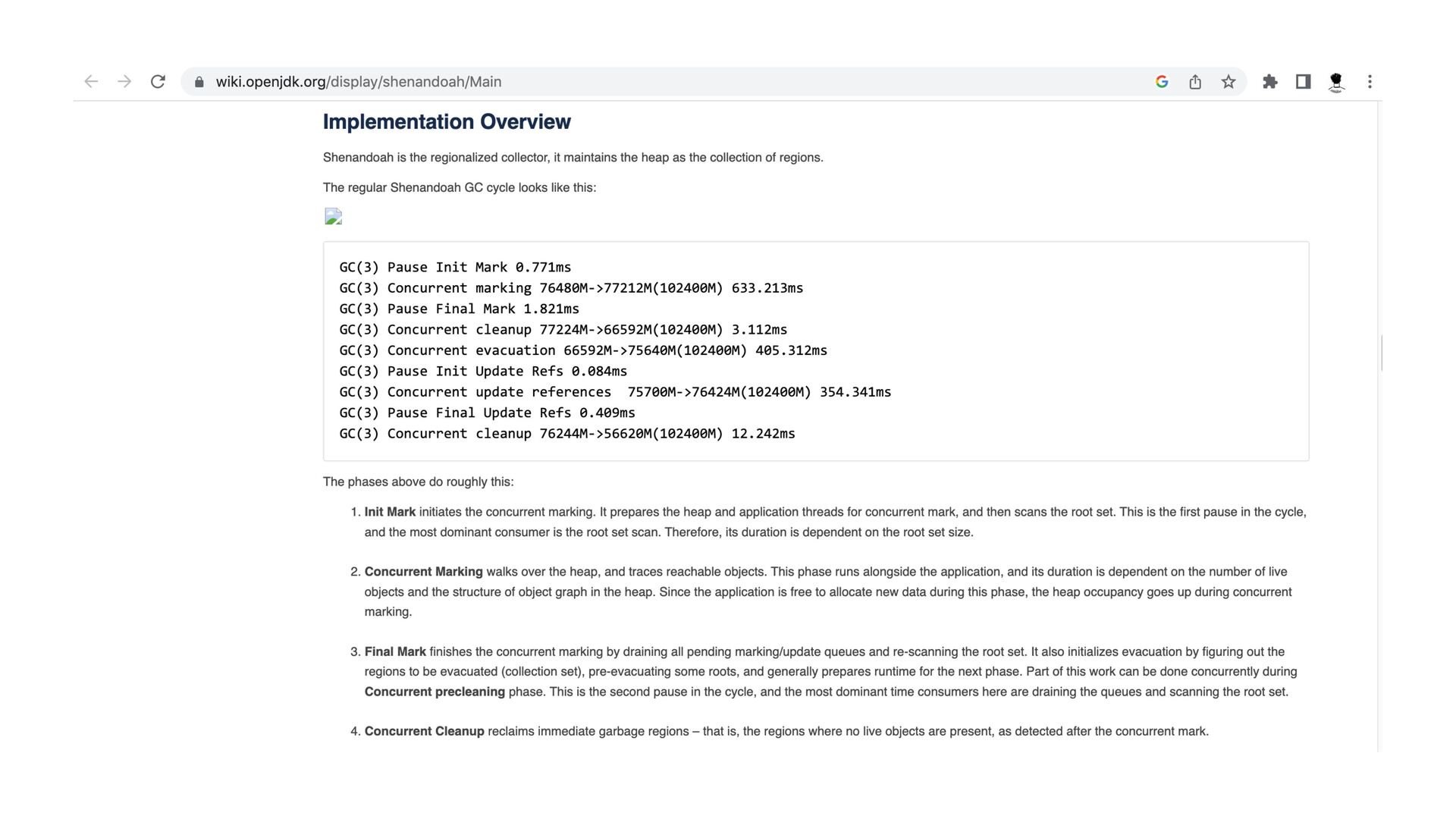Open Chrome's three-dot menu
Viewport: 1456px width, 819px height.
1370,82
